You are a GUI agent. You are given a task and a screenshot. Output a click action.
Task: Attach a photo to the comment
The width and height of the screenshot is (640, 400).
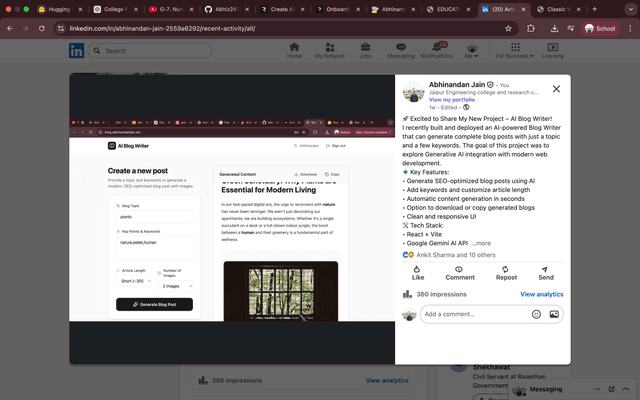554,314
